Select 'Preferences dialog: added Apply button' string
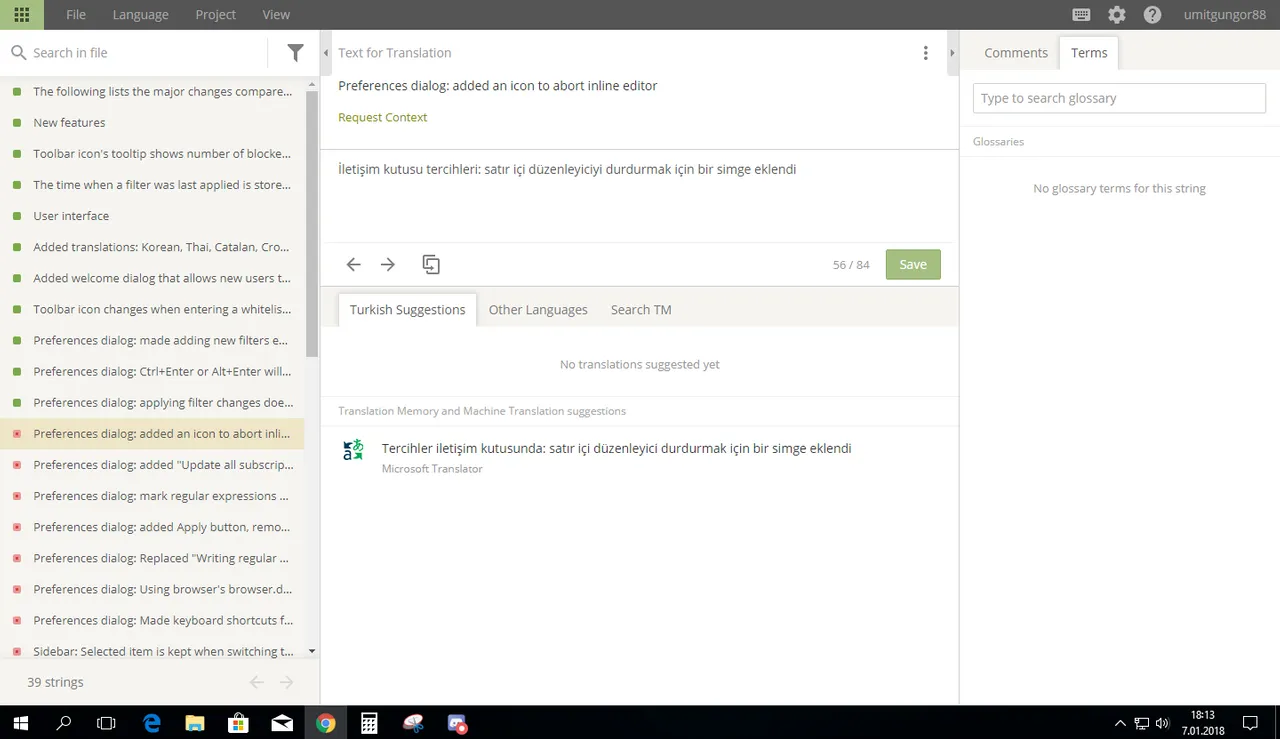Screen dimensions: 1280x739 [152, 527]
